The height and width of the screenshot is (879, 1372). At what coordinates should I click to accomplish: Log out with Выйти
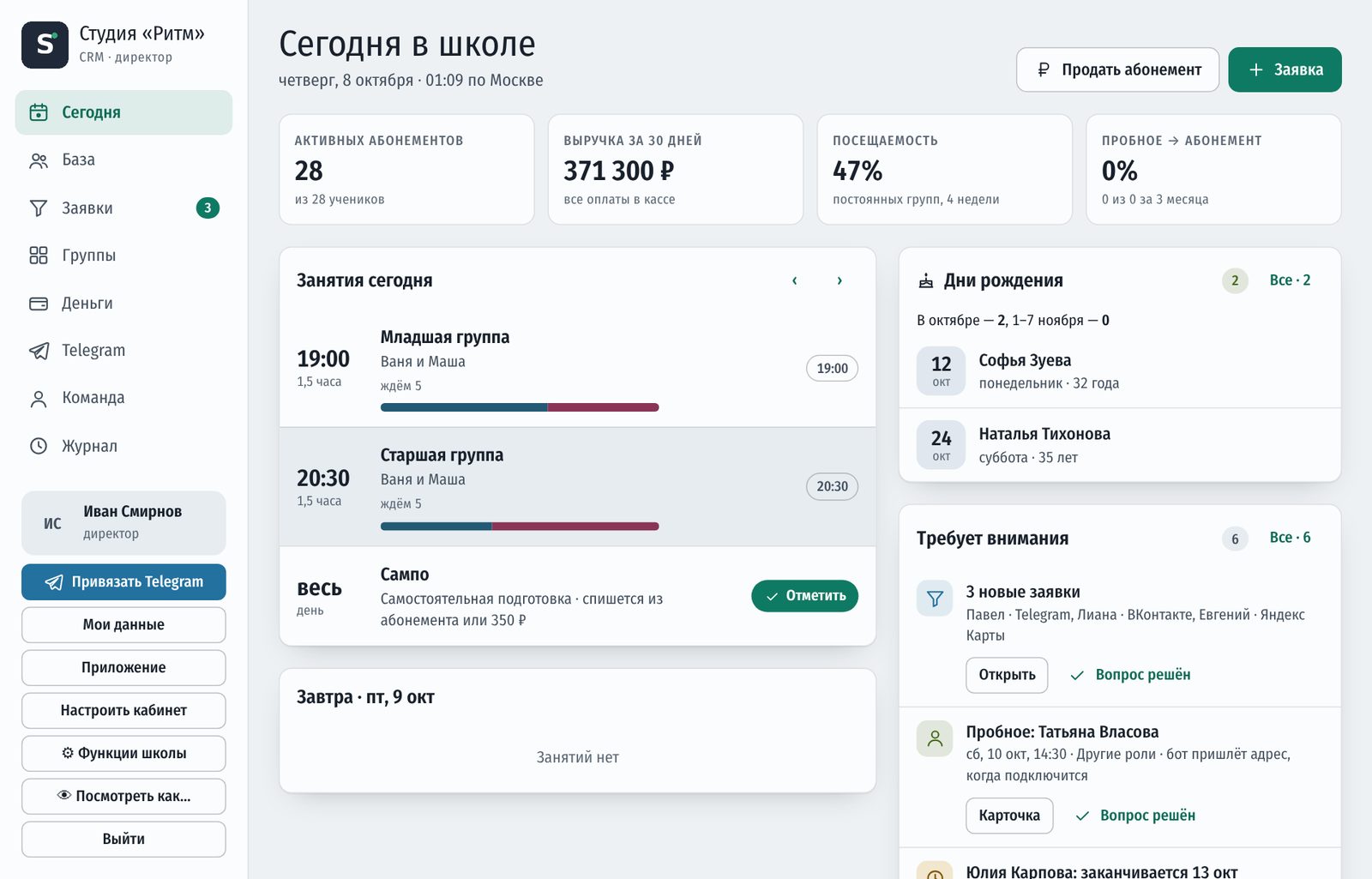click(123, 840)
